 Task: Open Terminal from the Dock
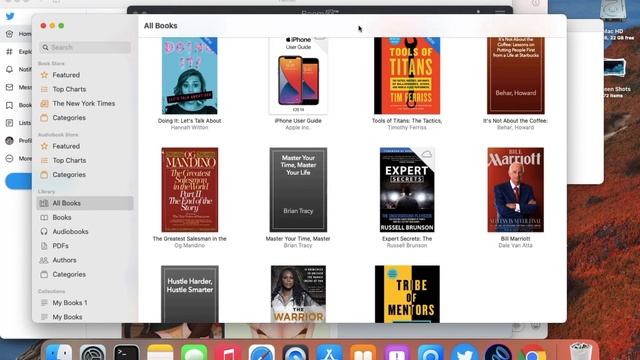(x=126, y=352)
